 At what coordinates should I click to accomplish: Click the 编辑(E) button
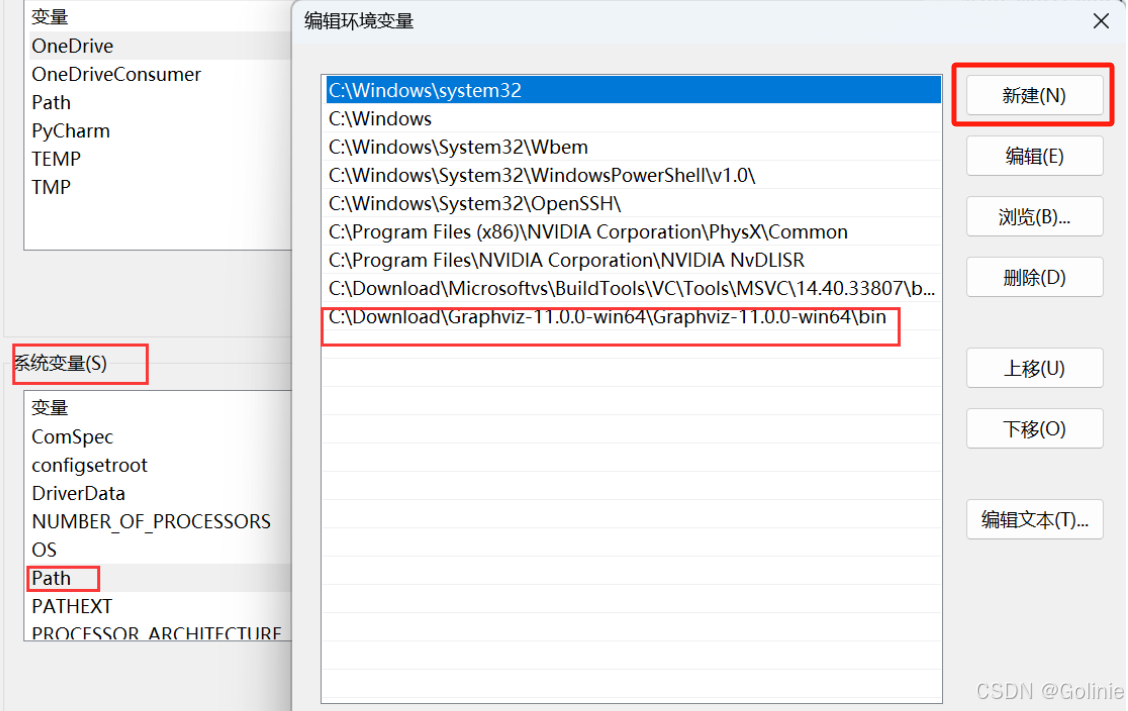pos(1034,156)
